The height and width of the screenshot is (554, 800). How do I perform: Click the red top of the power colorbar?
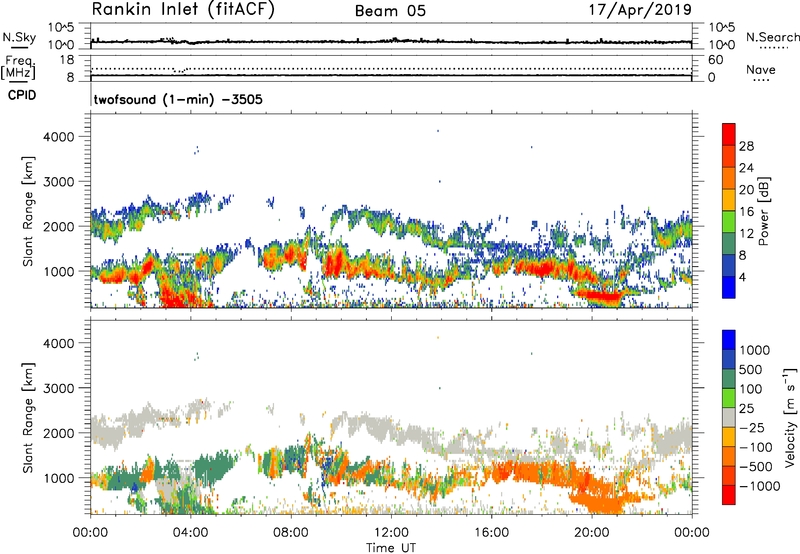click(x=729, y=134)
